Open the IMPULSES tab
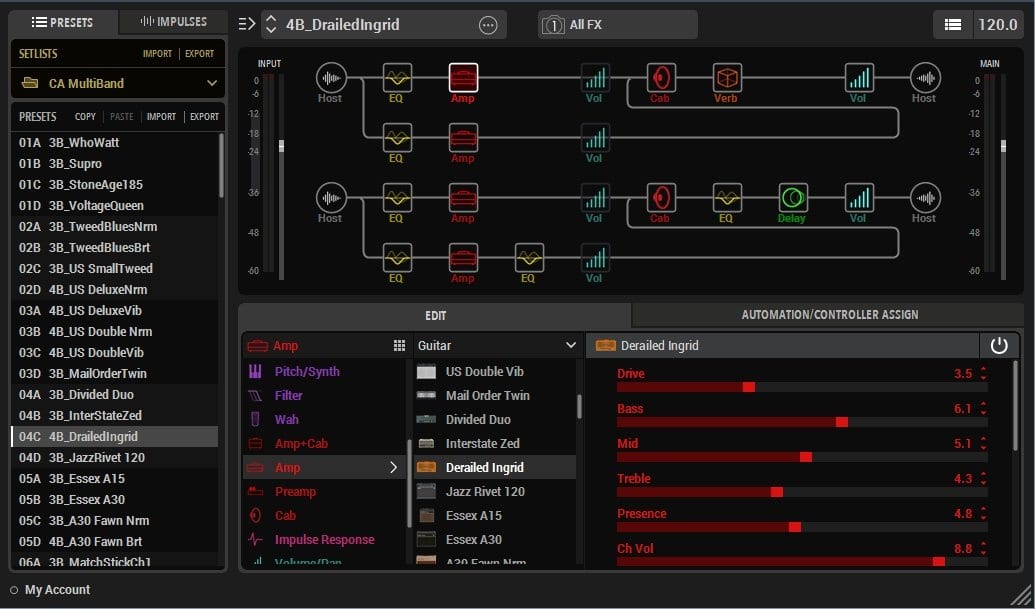The width and height of the screenshot is (1035, 609). tap(172, 21)
